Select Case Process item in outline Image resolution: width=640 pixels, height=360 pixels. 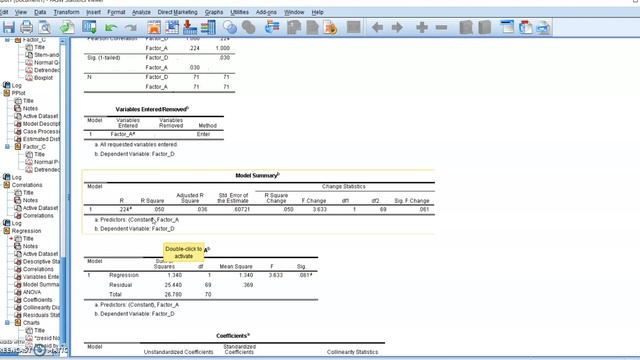(x=41, y=131)
